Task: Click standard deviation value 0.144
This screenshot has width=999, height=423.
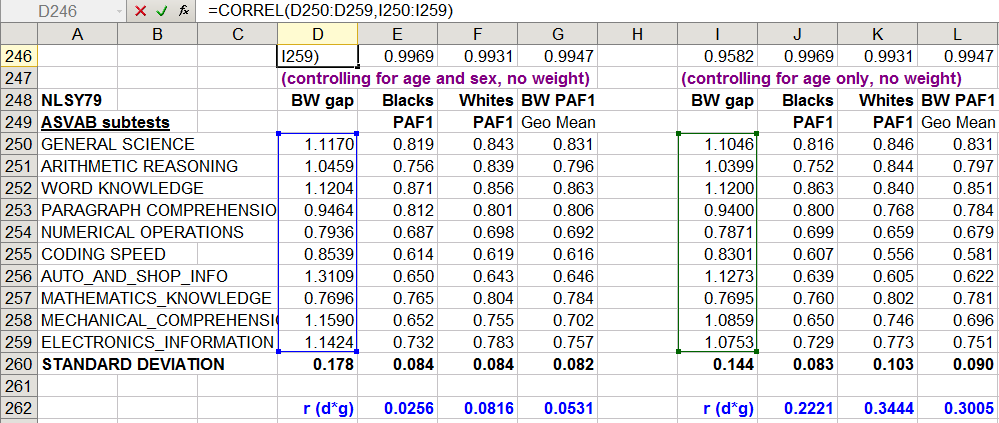Action: tap(717, 364)
